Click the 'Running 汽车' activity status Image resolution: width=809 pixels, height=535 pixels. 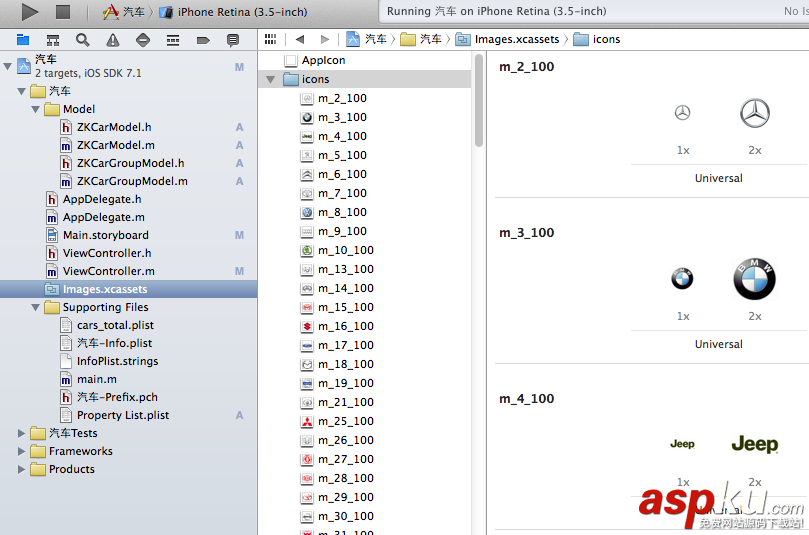coord(496,11)
